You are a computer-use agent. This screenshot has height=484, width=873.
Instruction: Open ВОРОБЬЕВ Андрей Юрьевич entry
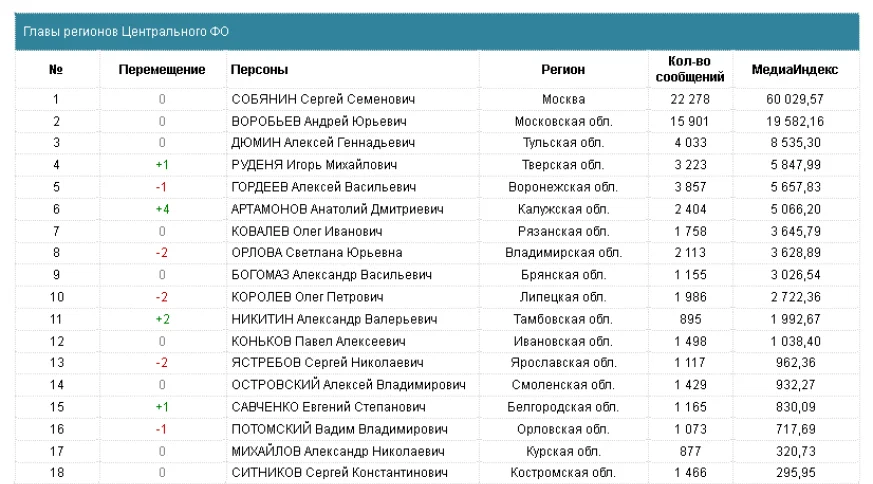point(319,122)
